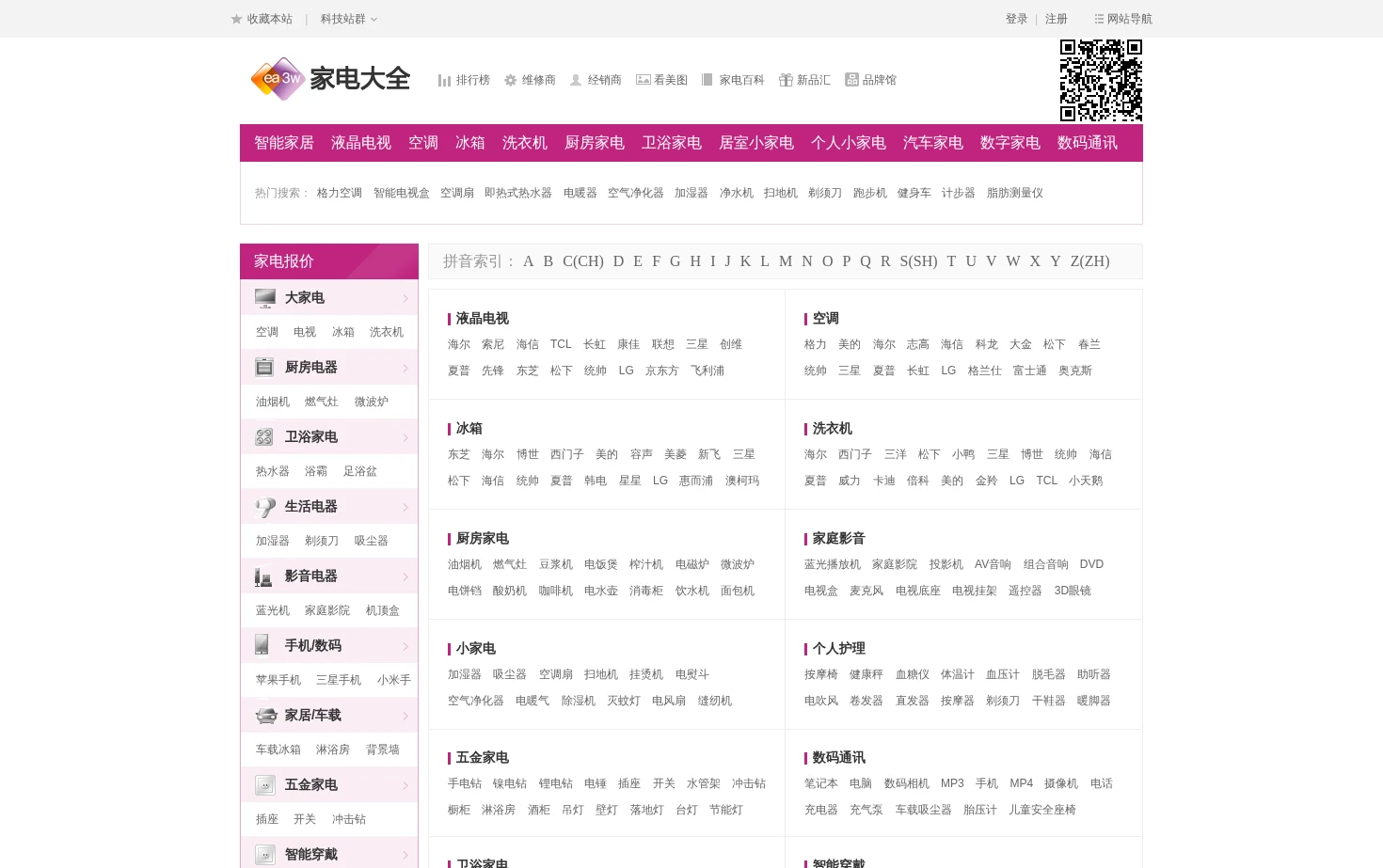Click 按摩椅 under 个人护理

(821, 674)
